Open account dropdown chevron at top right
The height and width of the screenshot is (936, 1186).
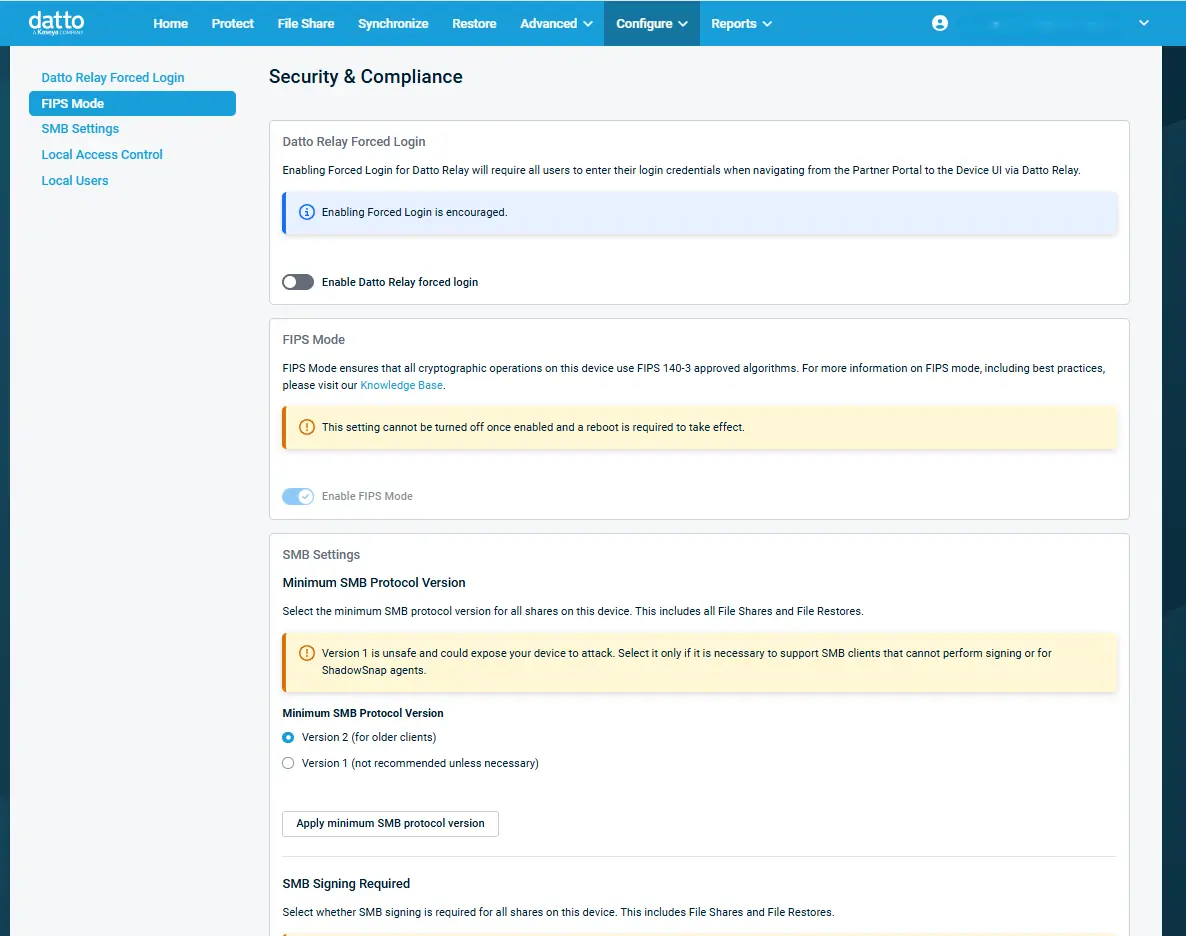[x=1144, y=23]
